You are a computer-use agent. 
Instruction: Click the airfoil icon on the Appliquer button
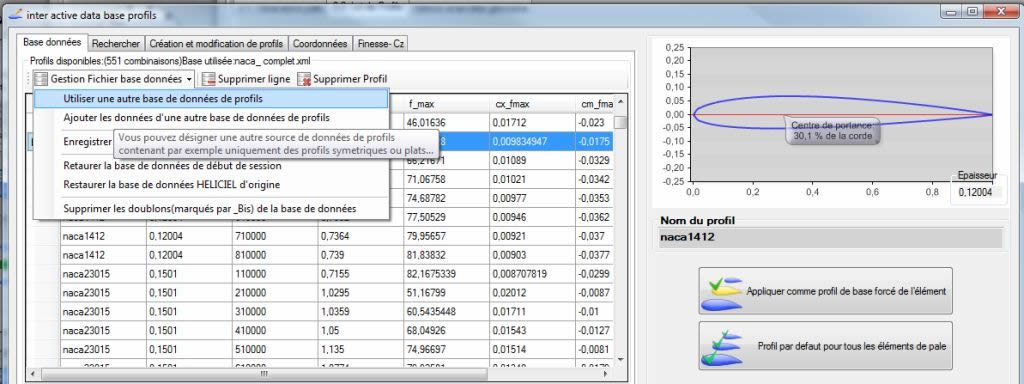722,292
